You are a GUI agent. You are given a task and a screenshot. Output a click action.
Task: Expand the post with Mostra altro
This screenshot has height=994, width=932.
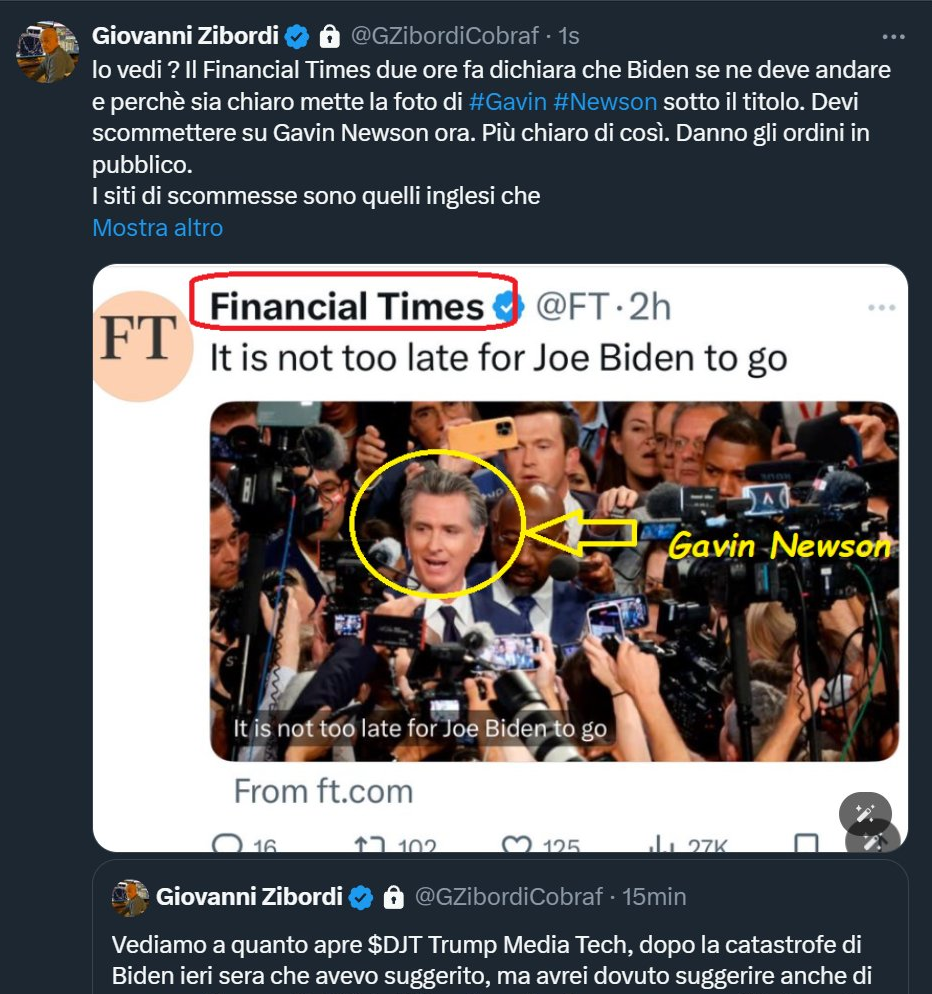(x=158, y=228)
